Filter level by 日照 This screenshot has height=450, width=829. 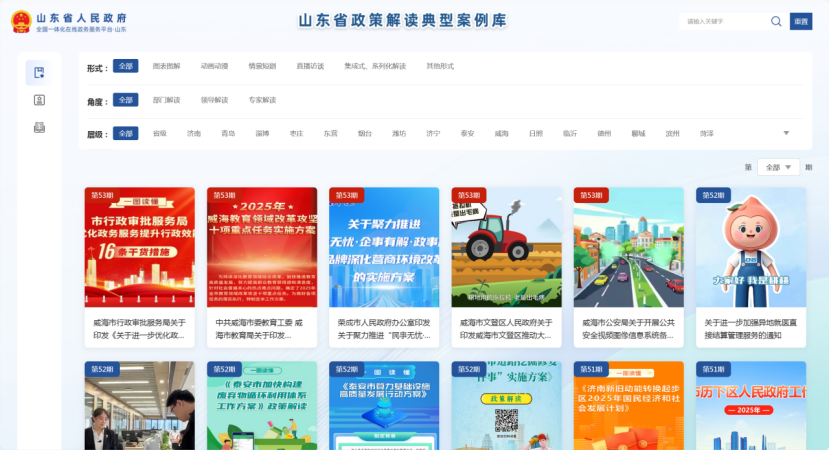[536, 134]
